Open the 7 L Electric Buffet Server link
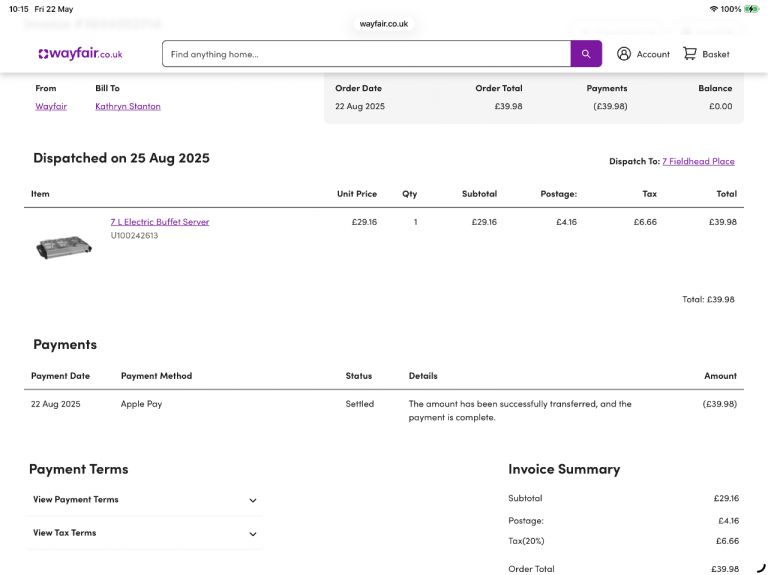The image size is (768, 575). coord(160,222)
